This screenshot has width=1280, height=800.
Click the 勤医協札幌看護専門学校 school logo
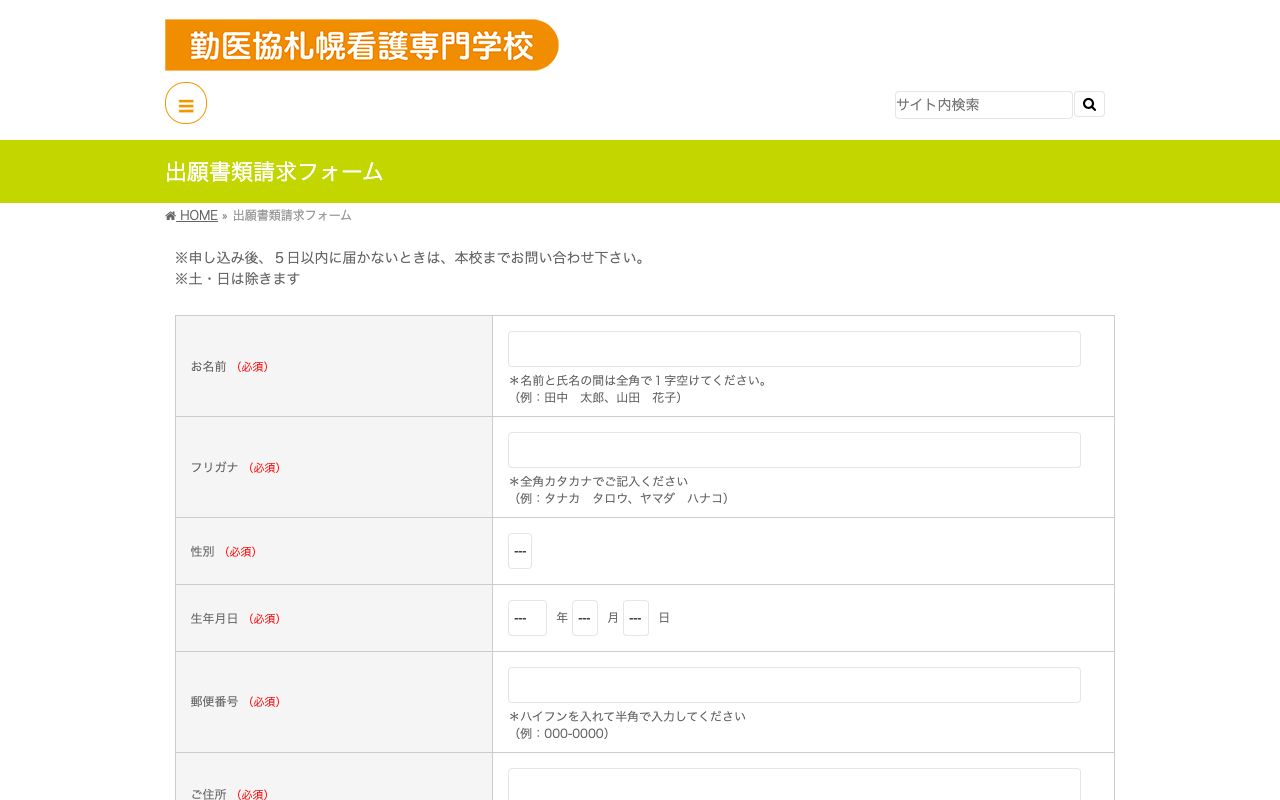click(x=362, y=45)
